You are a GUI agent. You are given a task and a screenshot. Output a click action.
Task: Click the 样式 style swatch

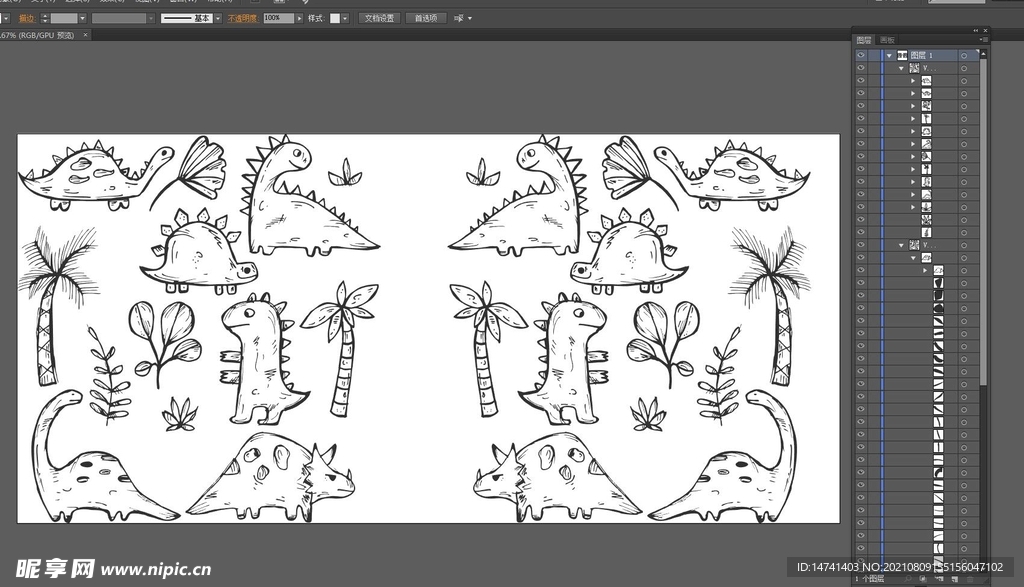pos(336,18)
